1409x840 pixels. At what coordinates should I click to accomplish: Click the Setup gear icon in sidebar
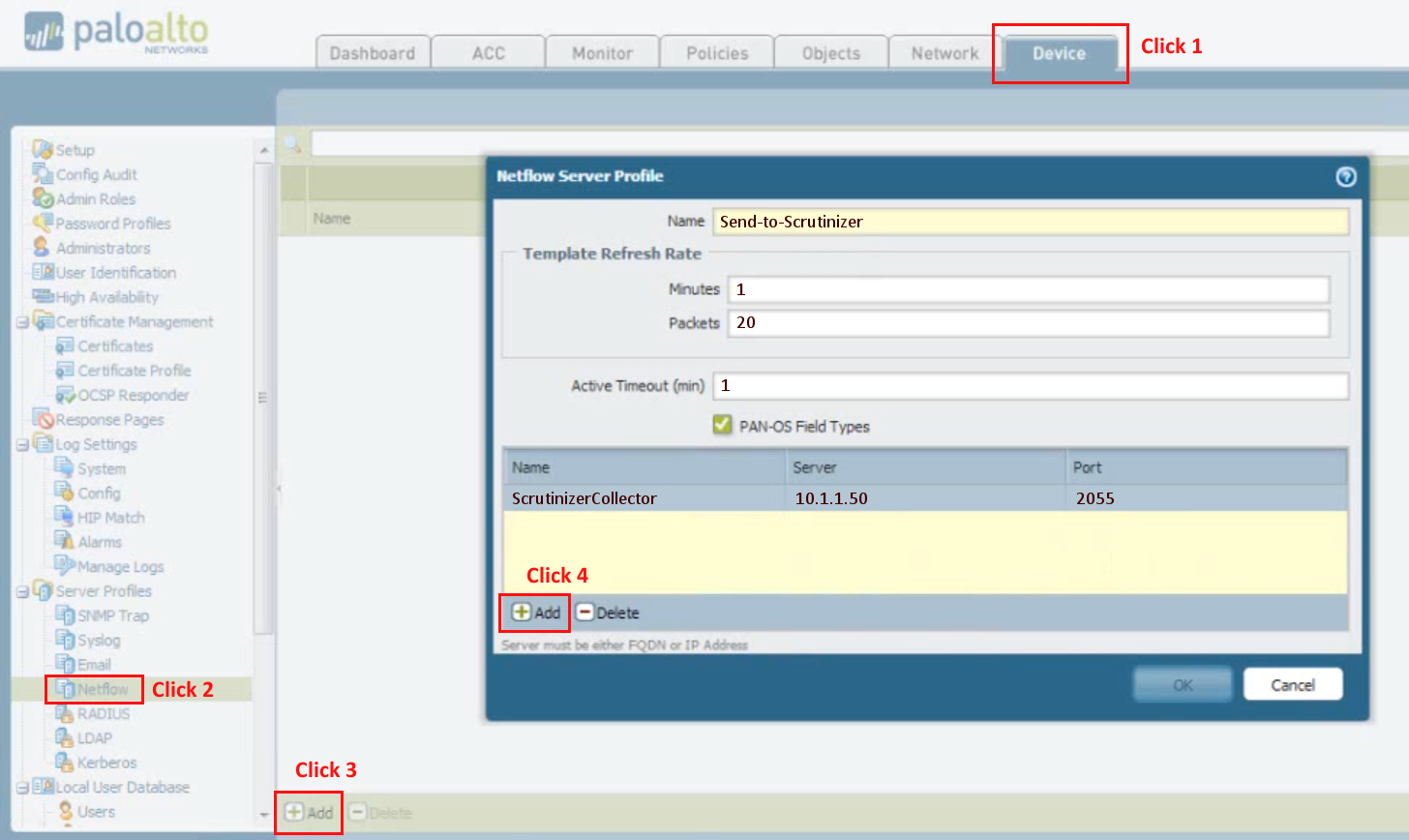click(43, 149)
